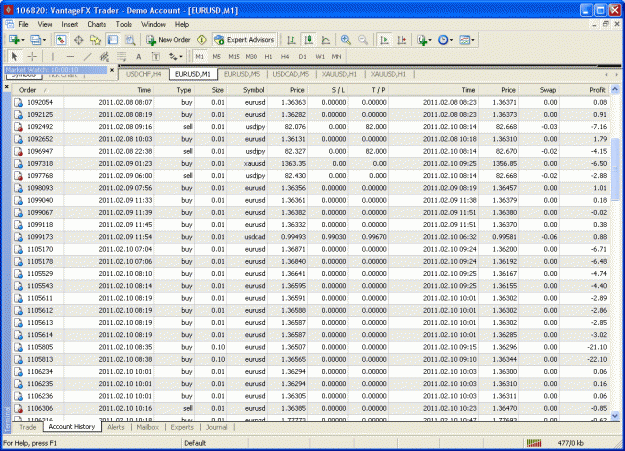Switch chart to line chart style
Viewport: 625px width, 451px height.
pos(326,40)
